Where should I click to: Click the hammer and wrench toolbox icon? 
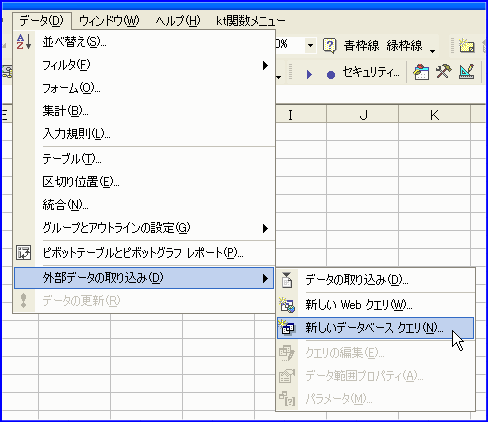(444, 72)
